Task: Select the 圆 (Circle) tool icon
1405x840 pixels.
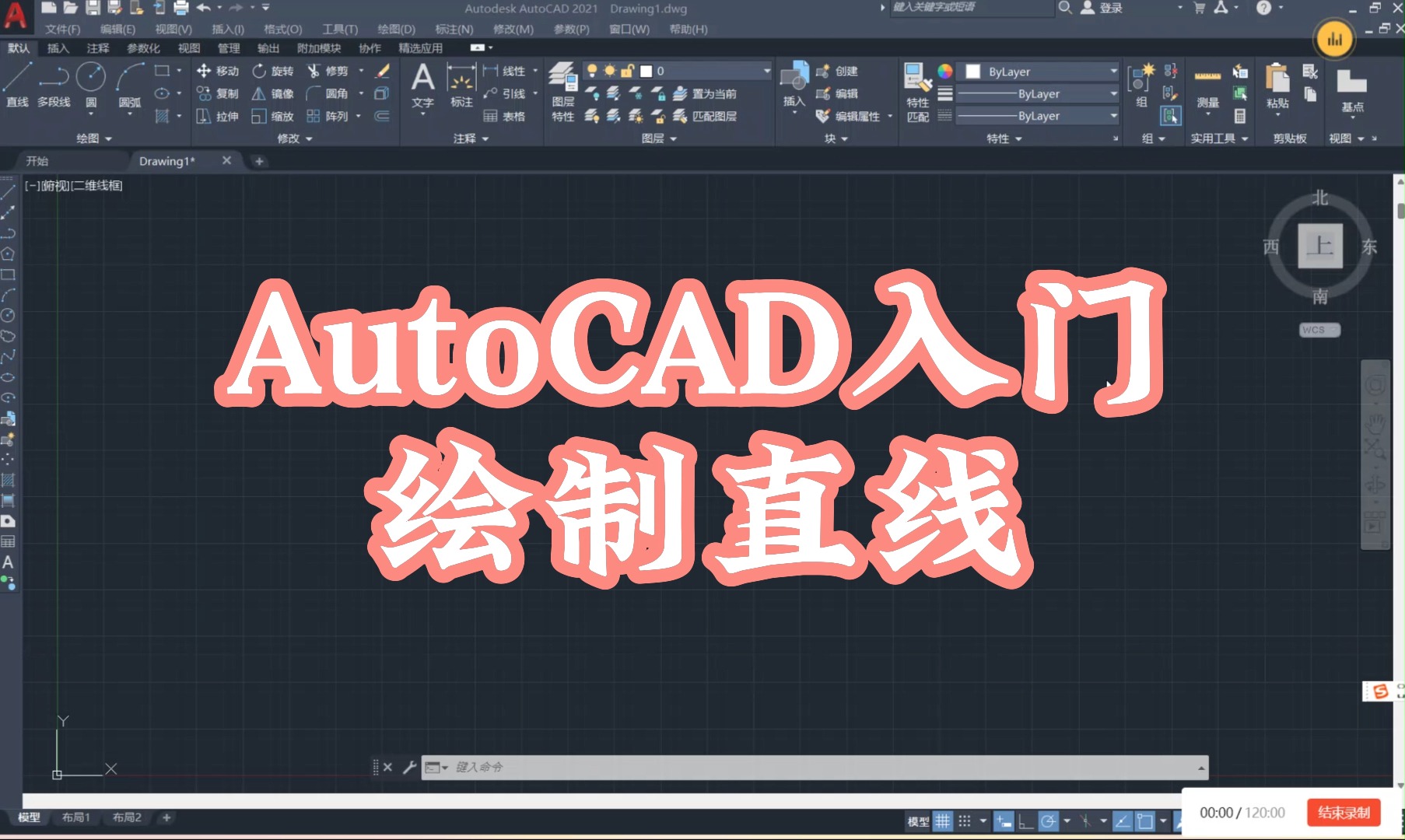Action: click(x=91, y=78)
